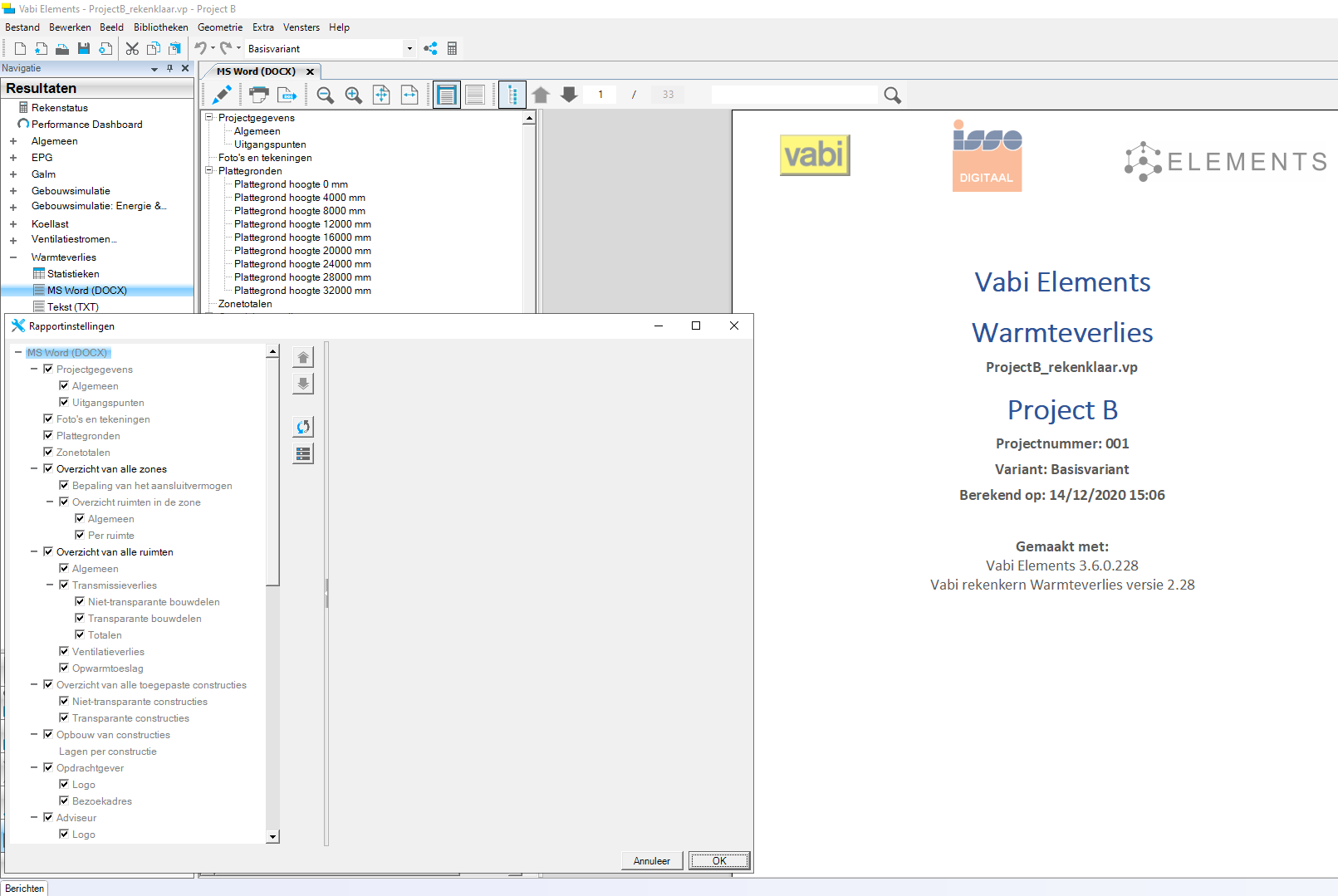Collapse Overzicht van alle zones node

34,468
